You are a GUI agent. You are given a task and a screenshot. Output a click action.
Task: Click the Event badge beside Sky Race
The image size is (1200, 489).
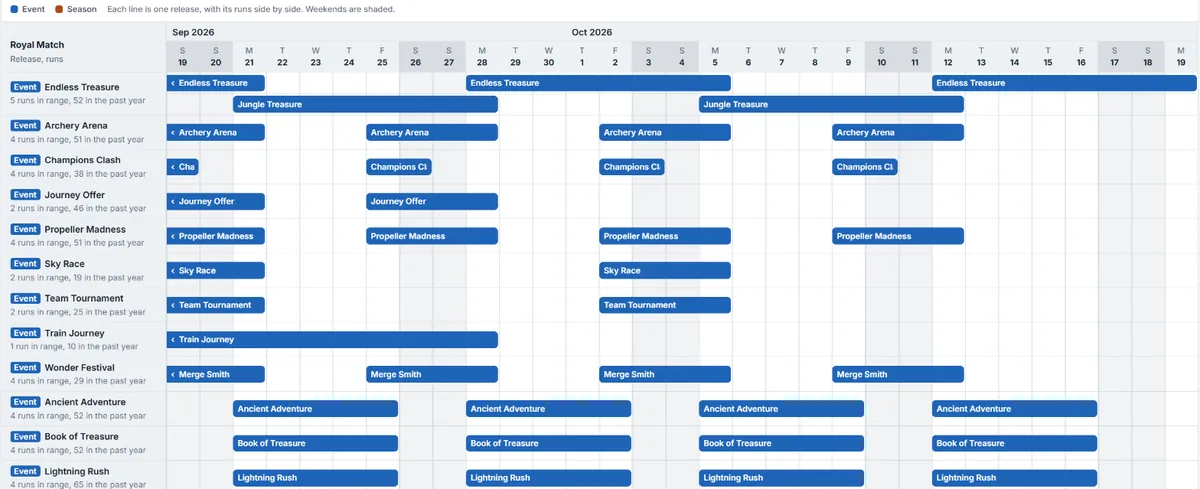coord(25,264)
